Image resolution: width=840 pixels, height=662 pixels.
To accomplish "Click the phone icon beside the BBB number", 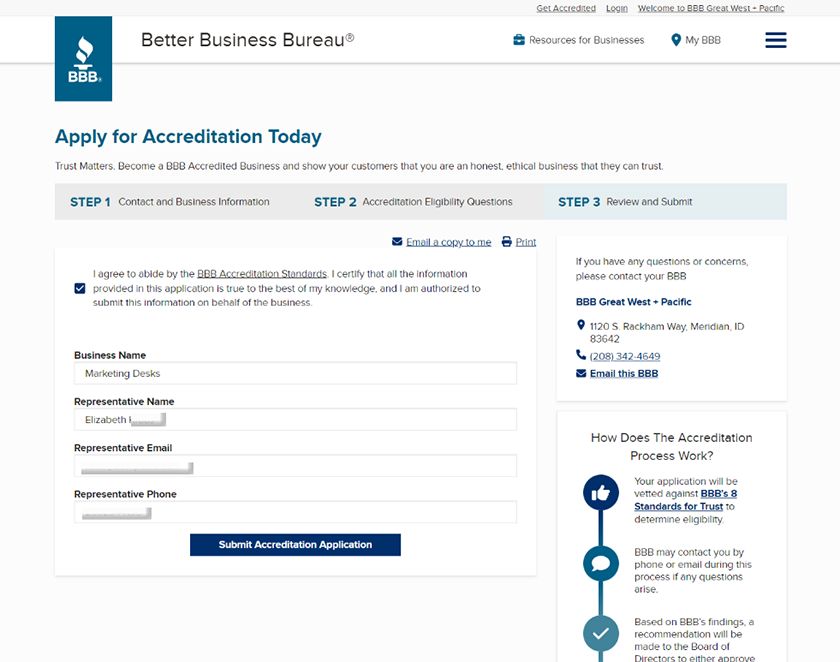I will coord(581,355).
